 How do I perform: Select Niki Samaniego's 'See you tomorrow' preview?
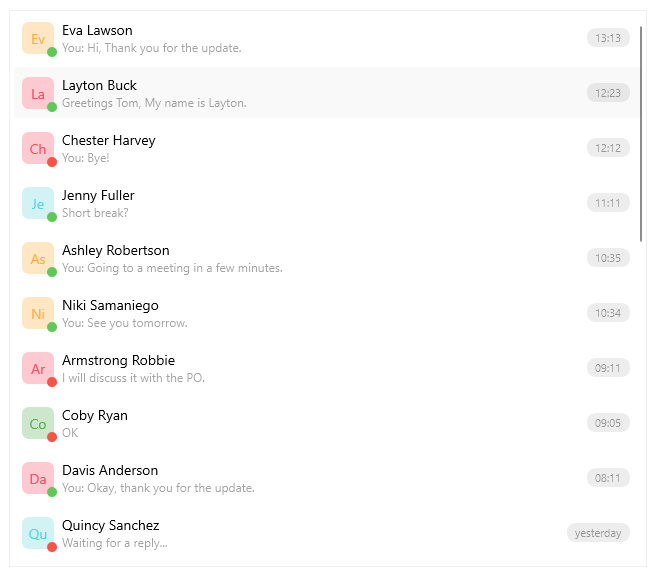point(125,323)
